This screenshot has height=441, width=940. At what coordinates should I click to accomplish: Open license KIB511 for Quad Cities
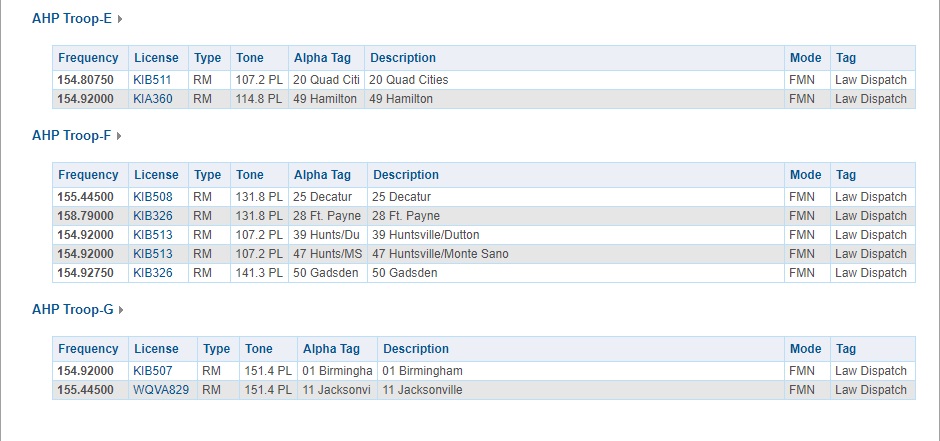(x=152, y=80)
